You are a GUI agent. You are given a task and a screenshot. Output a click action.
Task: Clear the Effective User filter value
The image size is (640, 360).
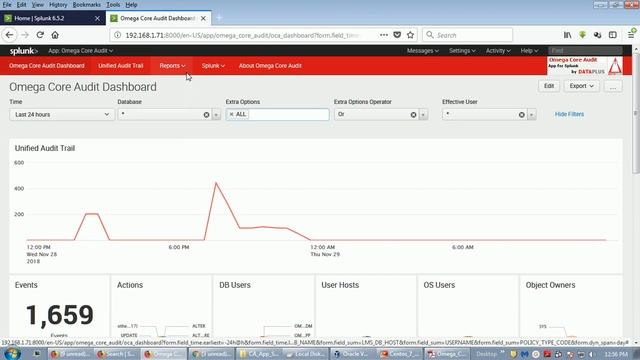pyautogui.click(x=522, y=115)
